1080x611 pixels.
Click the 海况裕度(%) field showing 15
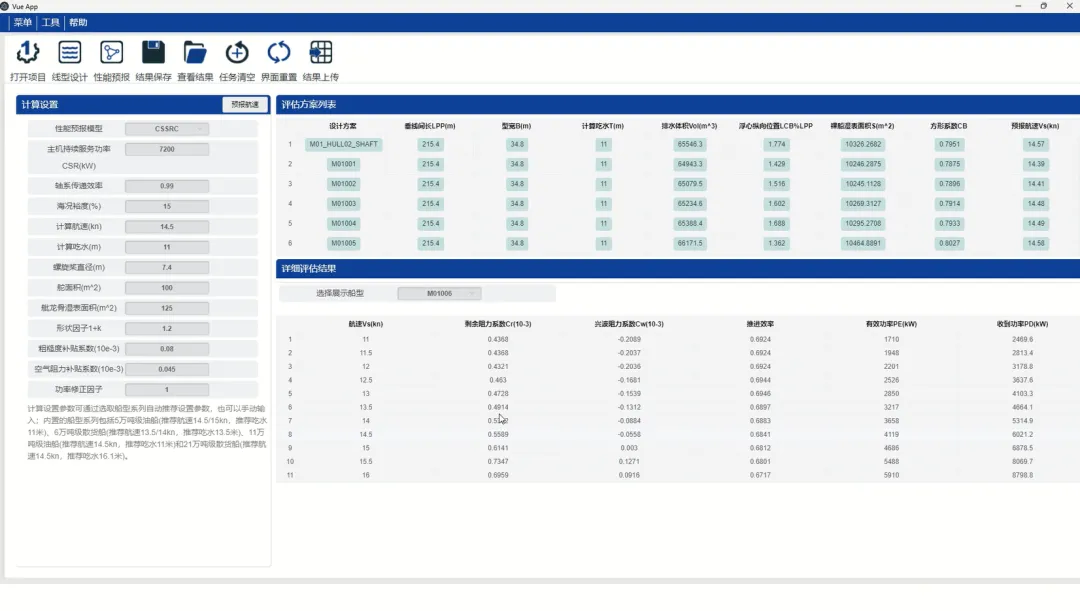coord(167,206)
